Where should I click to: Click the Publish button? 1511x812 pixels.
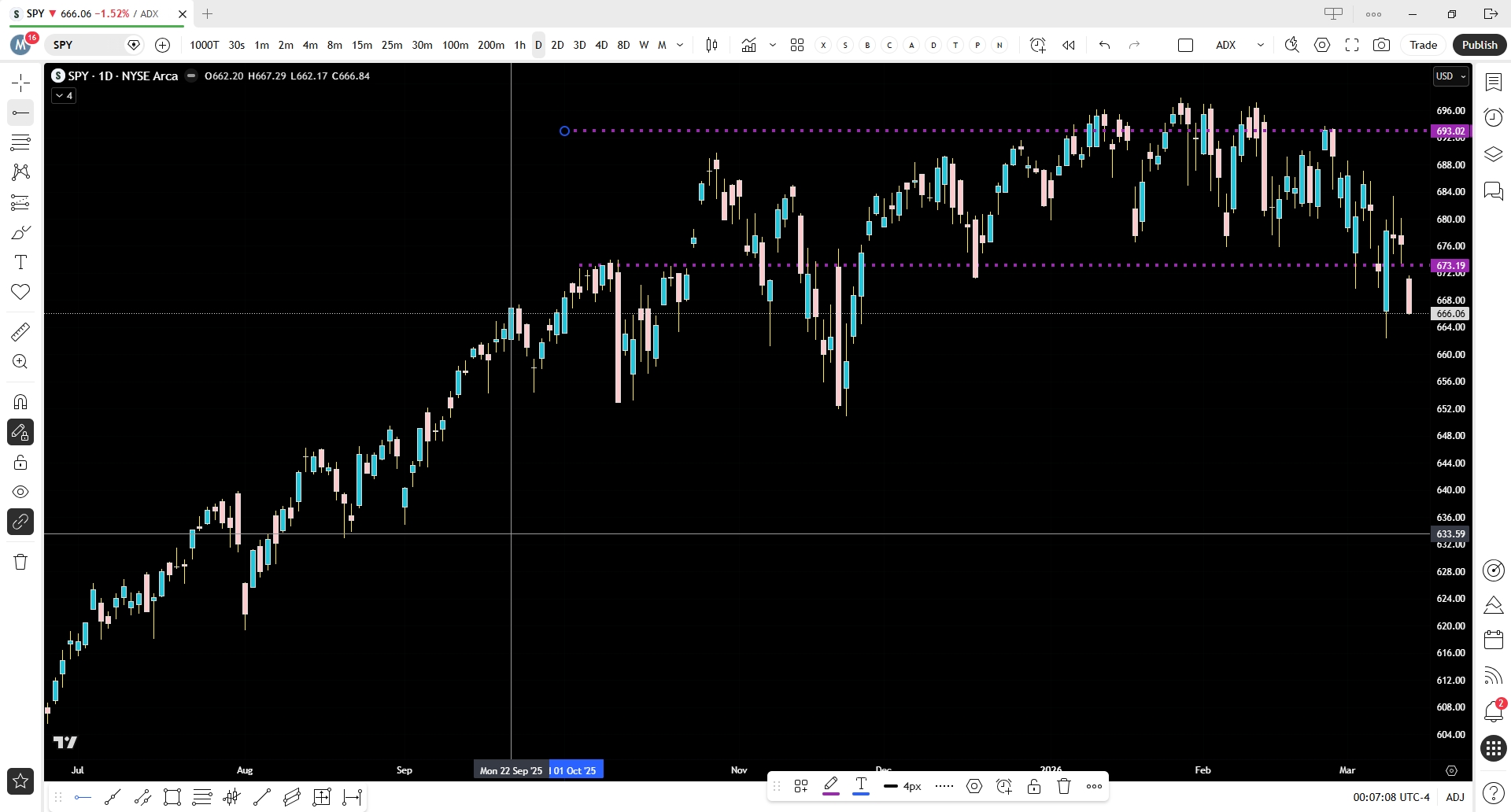point(1479,45)
